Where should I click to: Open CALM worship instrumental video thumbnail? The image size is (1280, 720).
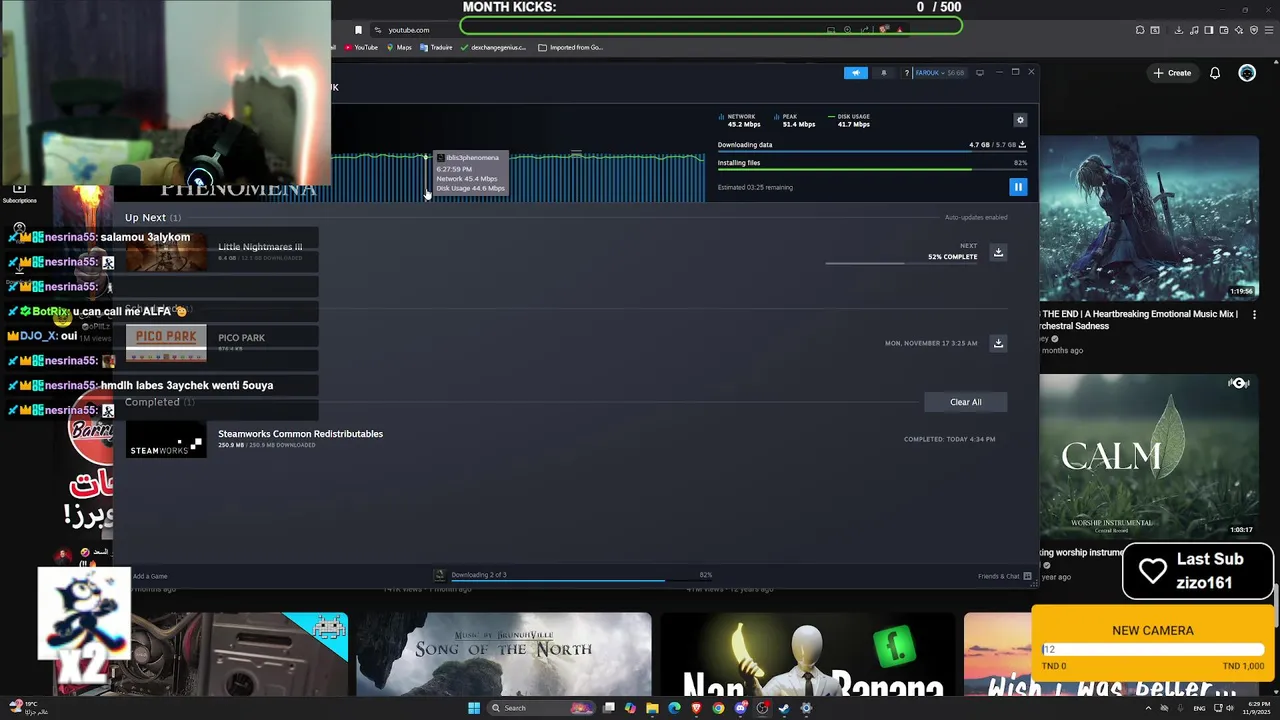(x=1149, y=456)
